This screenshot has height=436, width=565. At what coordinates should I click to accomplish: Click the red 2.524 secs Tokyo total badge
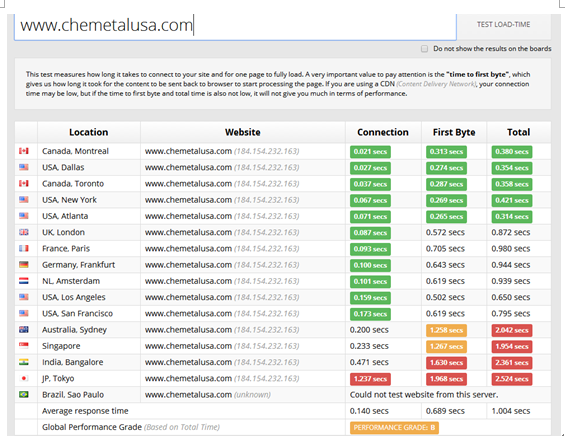click(512, 379)
